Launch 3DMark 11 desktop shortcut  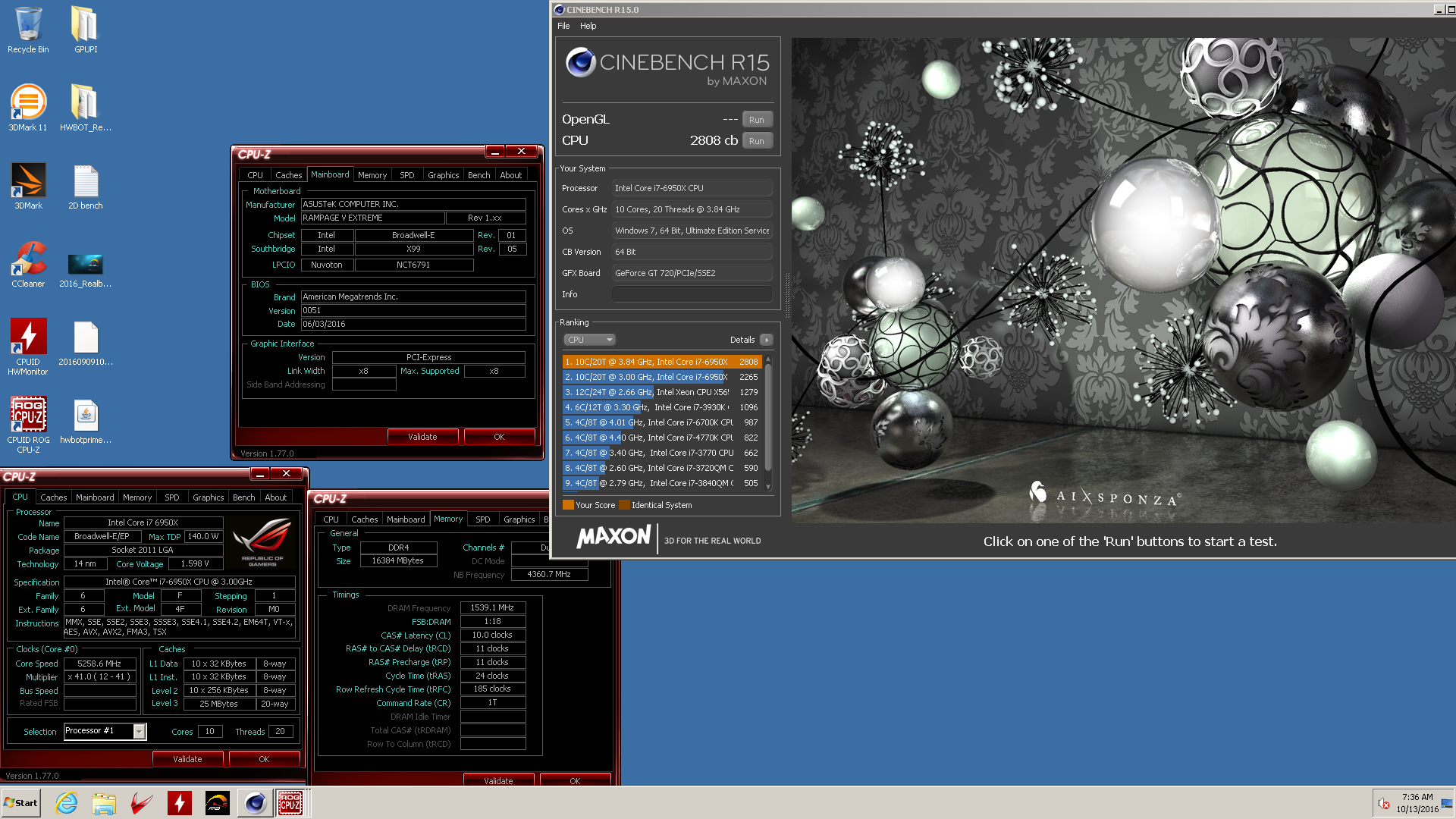point(28,108)
